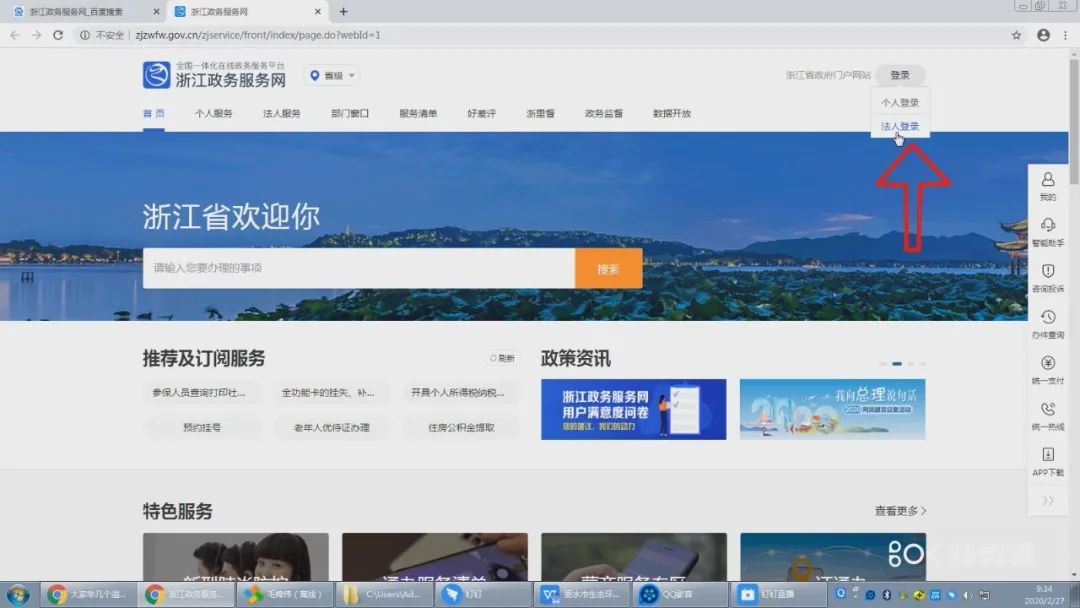
Task: Choose 个人登录 from the login menu
Action: coord(900,103)
